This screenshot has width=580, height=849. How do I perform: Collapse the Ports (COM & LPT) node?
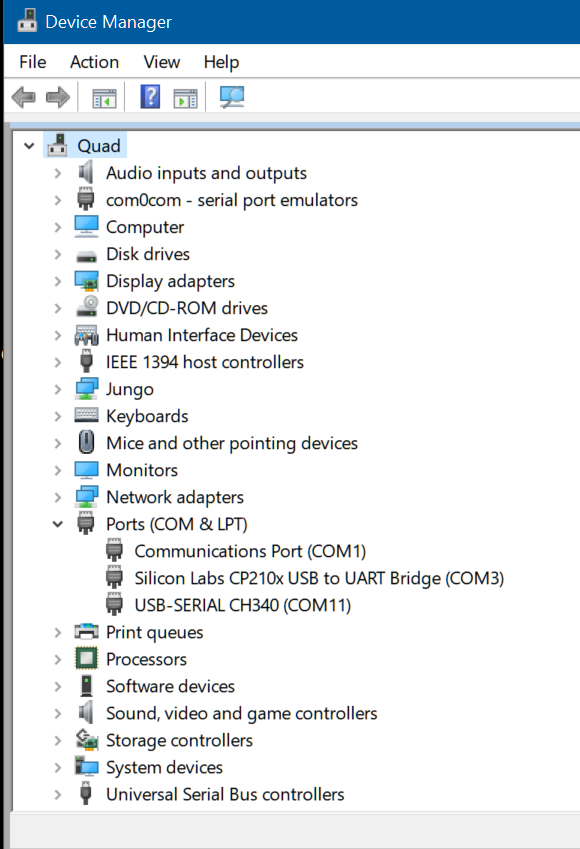(x=57, y=524)
